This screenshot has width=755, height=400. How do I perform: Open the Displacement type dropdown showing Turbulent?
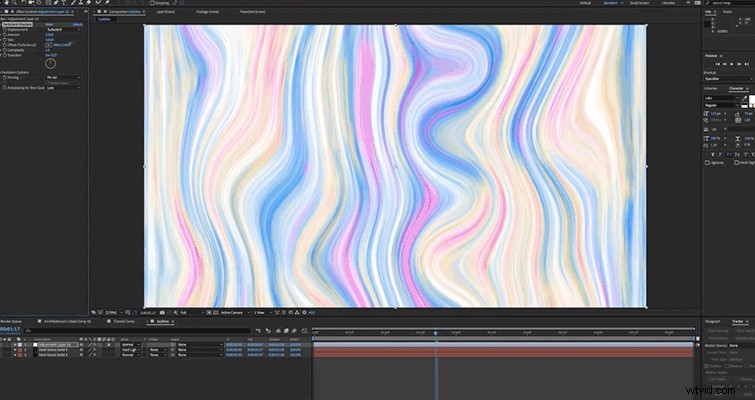click(x=63, y=29)
